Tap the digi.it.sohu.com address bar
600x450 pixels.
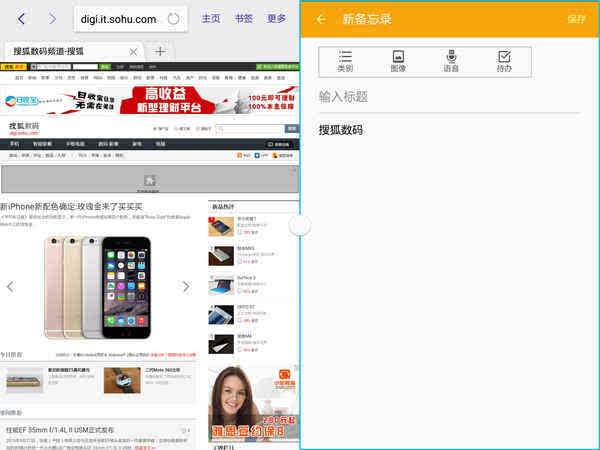(130, 18)
